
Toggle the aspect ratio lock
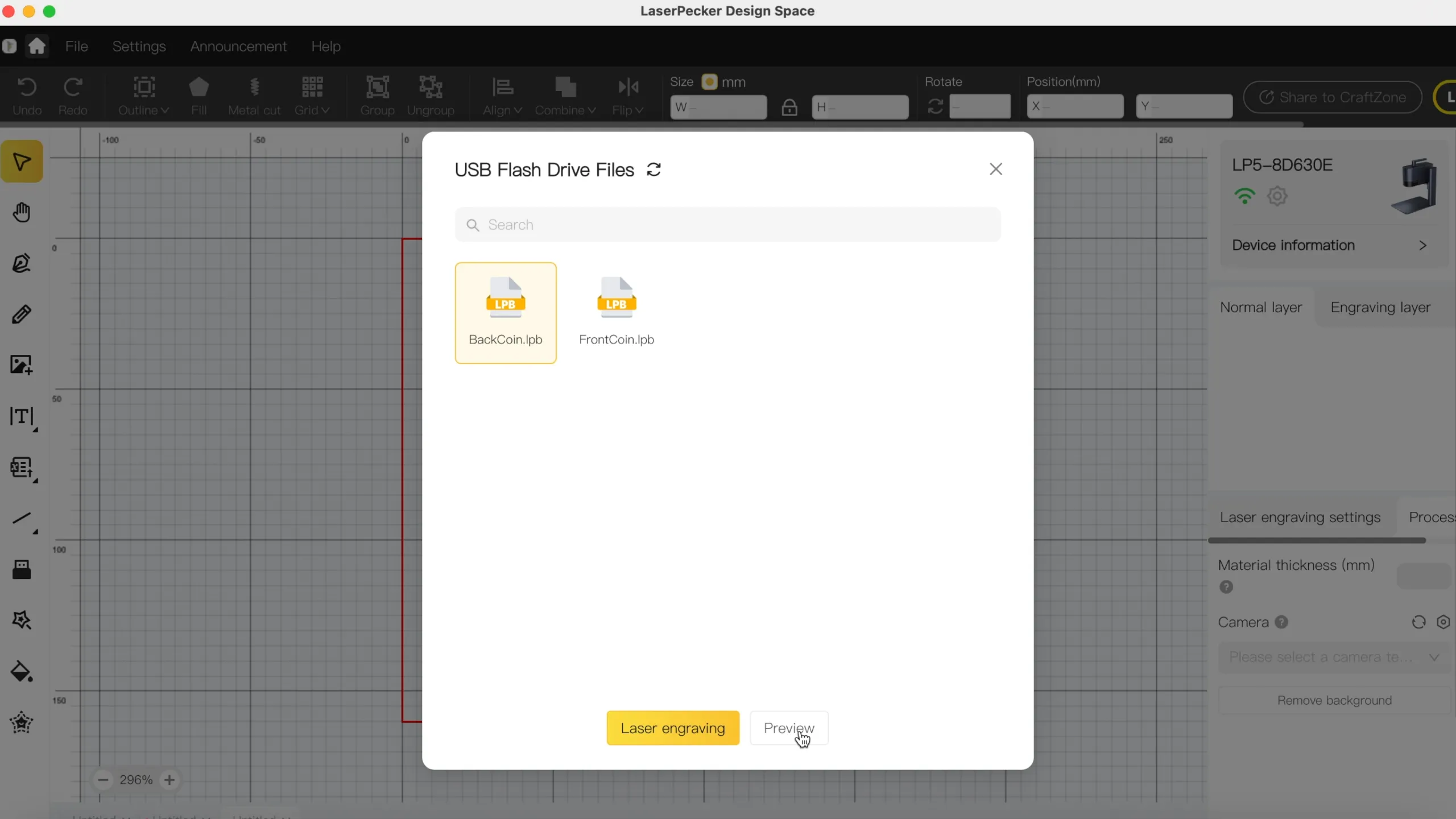(x=789, y=107)
